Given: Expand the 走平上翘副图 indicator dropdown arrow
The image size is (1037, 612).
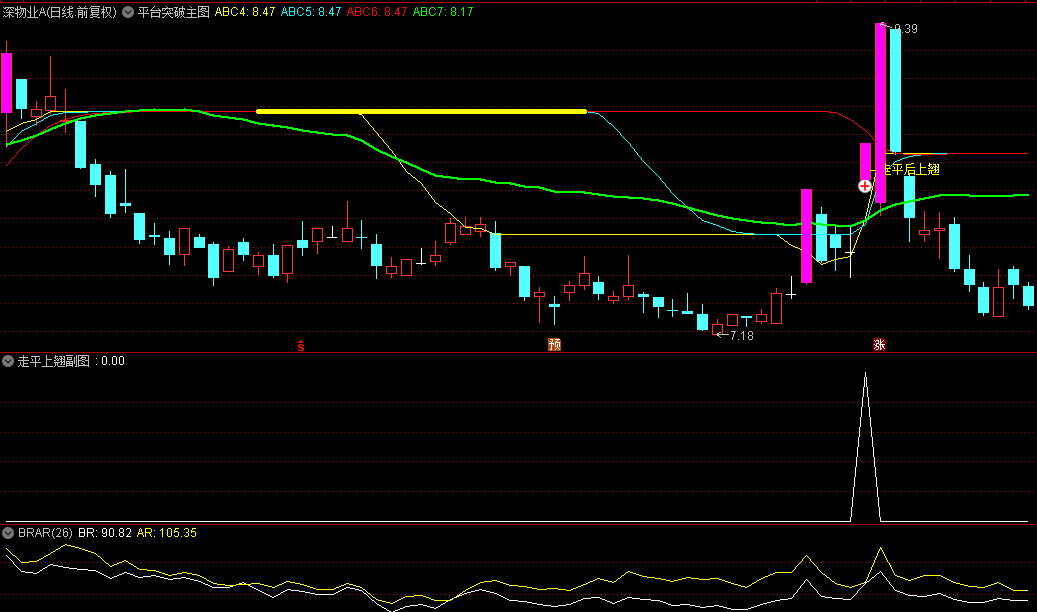Looking at the screenshot, I should pos(8,361).
